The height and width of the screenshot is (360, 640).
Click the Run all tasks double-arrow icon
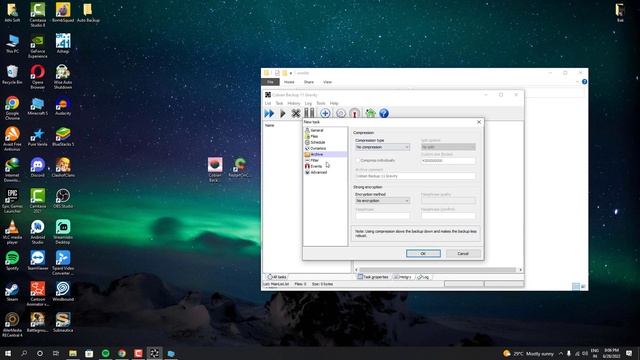tap(269, 113)
